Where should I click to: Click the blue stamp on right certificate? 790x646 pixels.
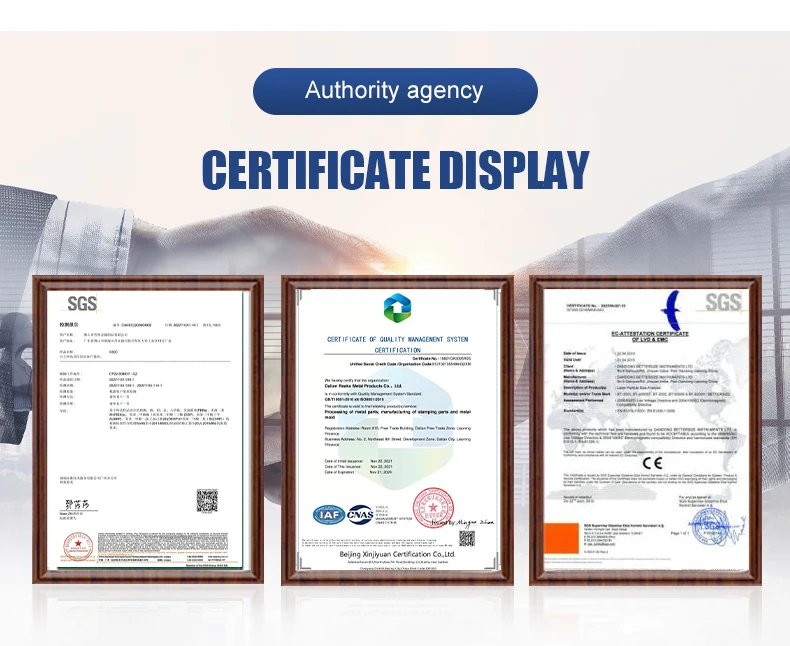(711, 527)
